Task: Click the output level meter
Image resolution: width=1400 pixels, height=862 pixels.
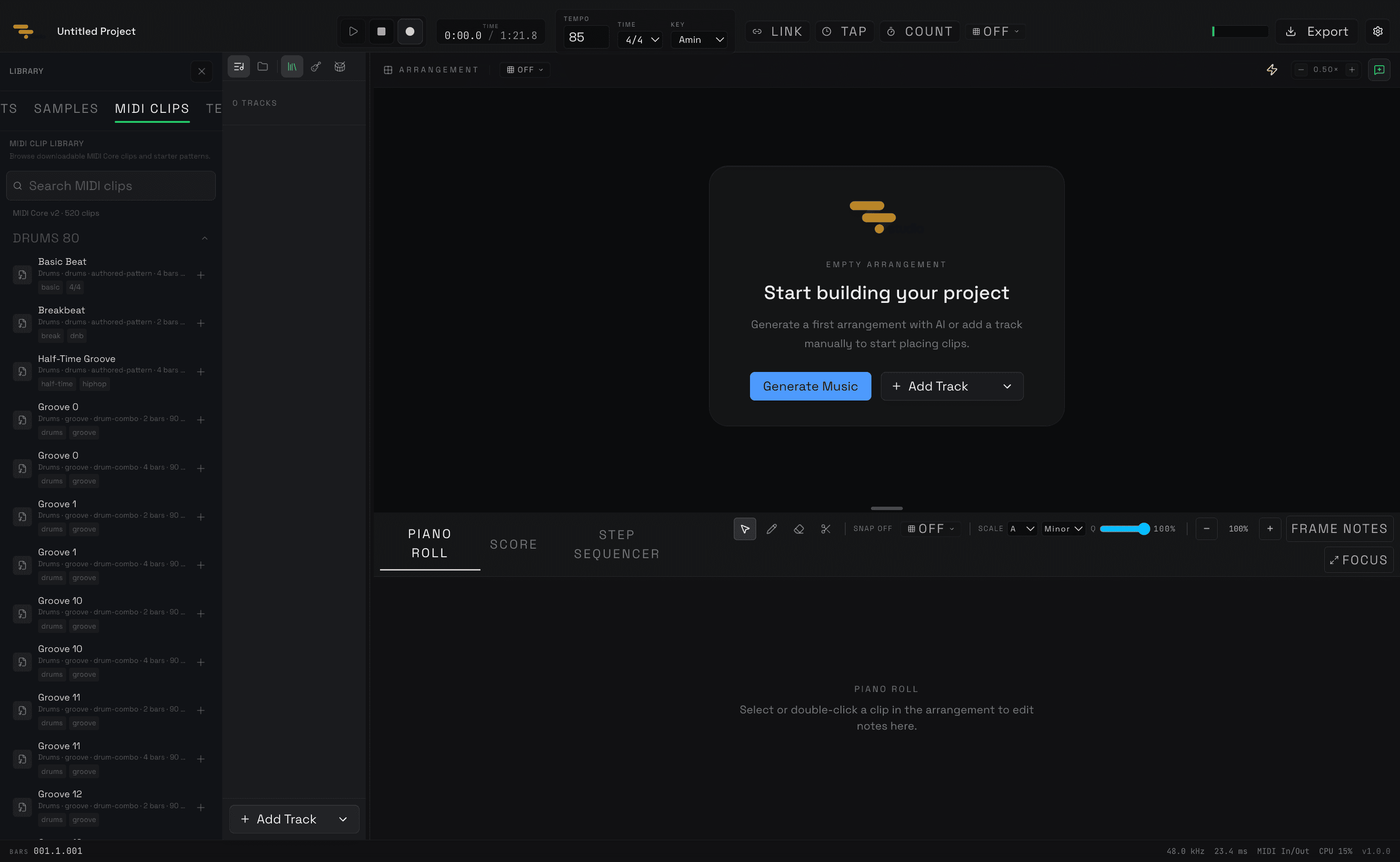Action: (x=1240, y=31)
